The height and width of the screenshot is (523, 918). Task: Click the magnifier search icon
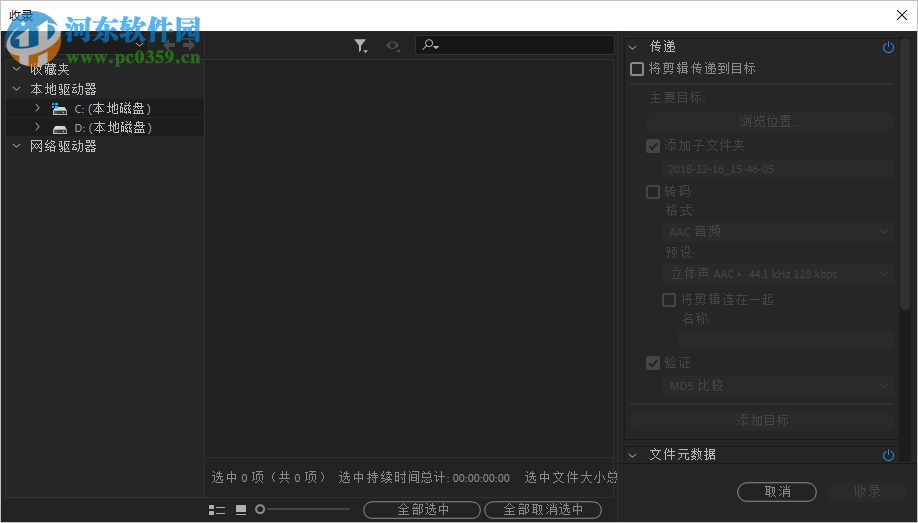point(430,45)
